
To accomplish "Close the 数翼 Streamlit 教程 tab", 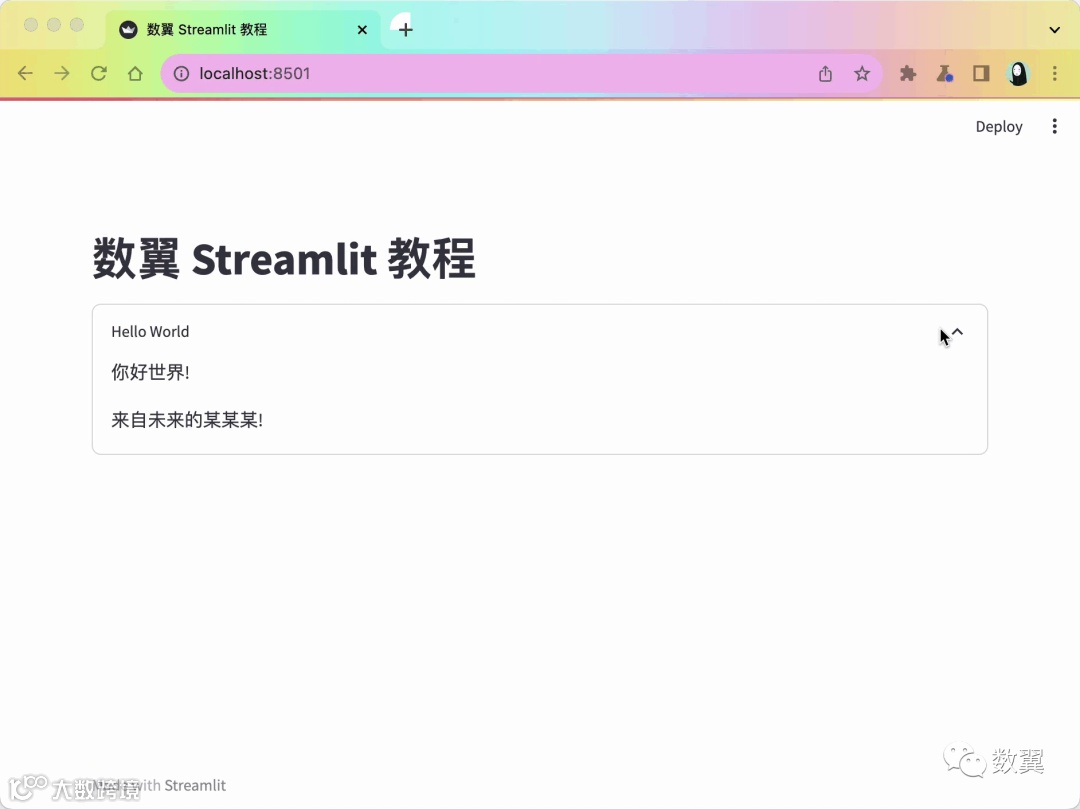I will coord(362,30).
